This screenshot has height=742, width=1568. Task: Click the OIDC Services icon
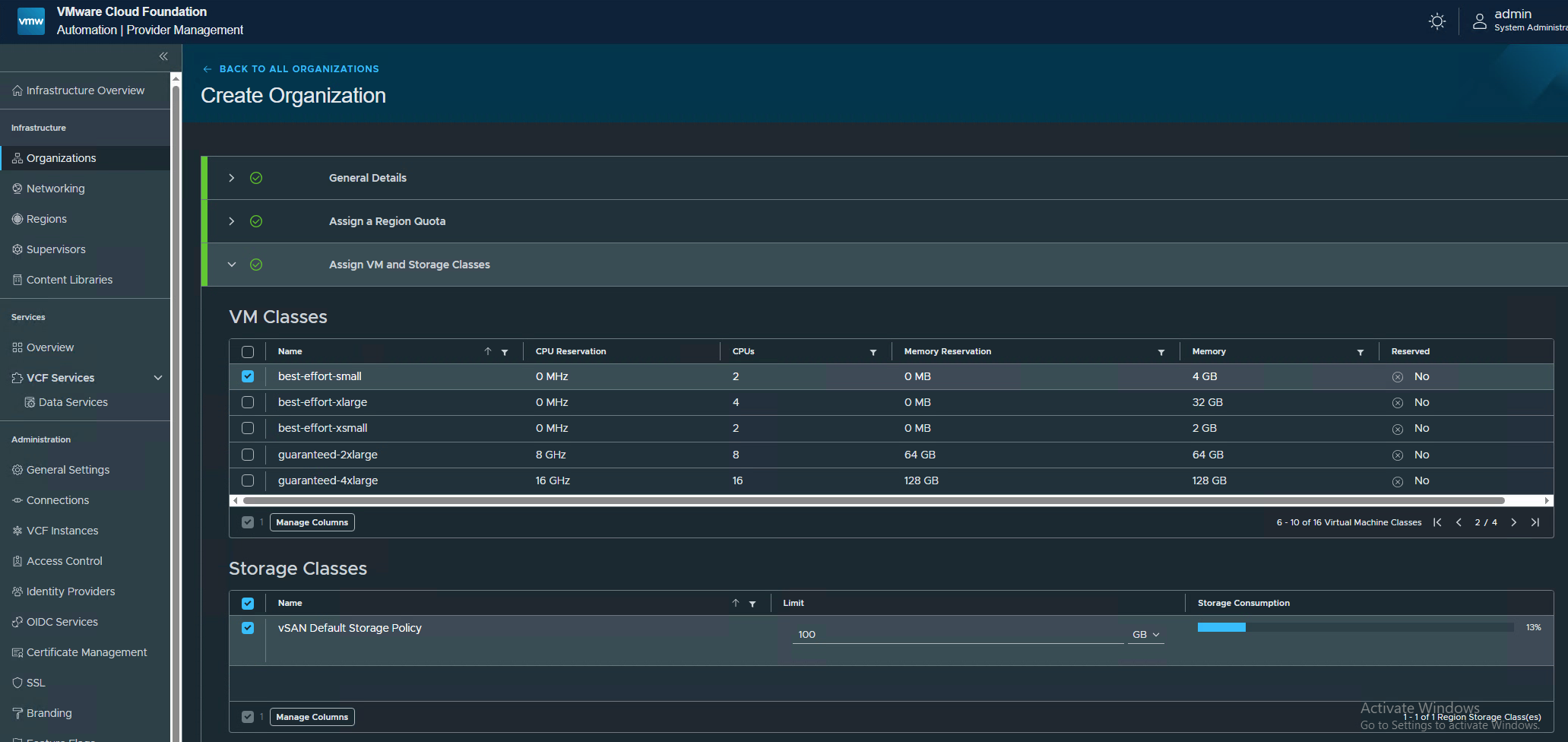point(17,622)
